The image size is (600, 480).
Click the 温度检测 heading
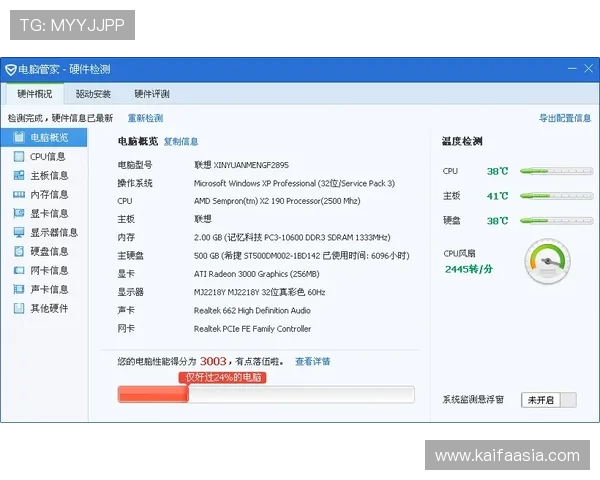click(x=462, y=141)
